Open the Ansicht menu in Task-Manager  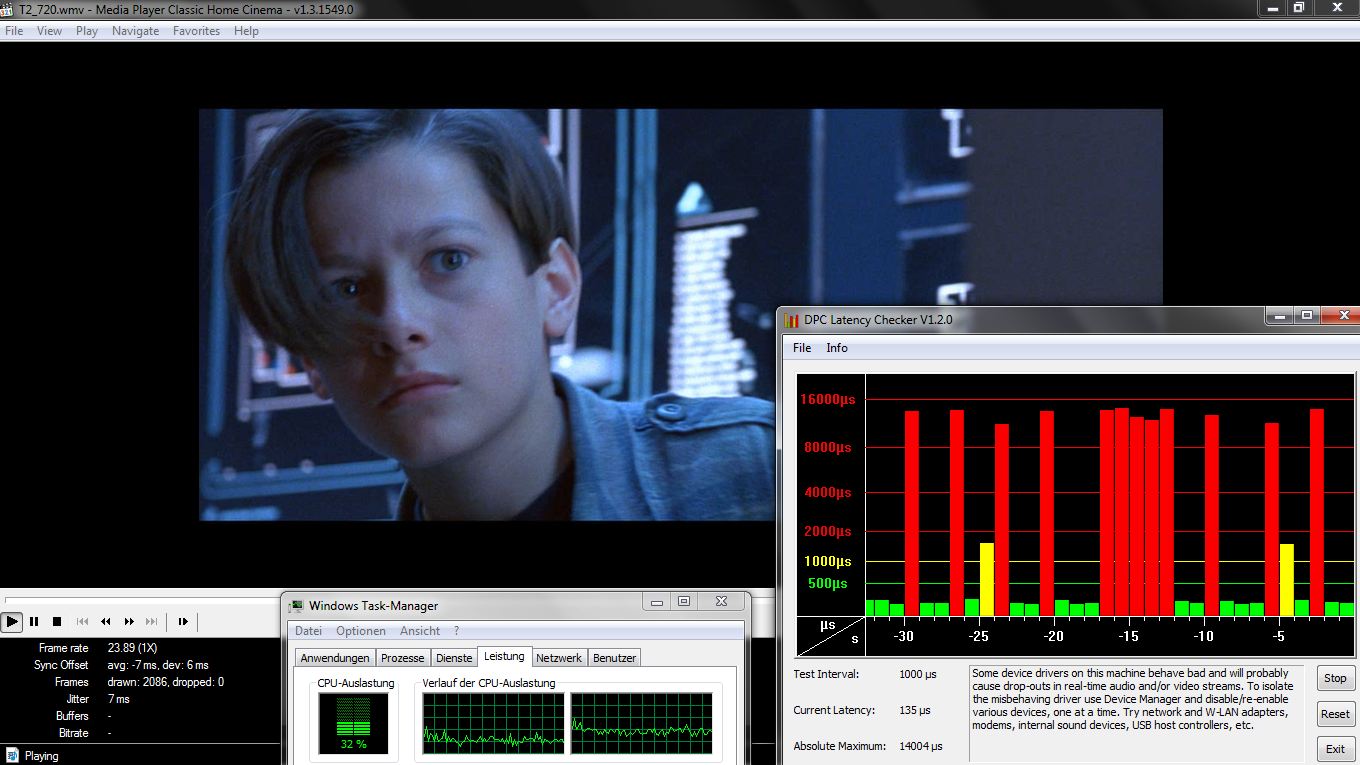pyautogui.click(x=420, y=631)
